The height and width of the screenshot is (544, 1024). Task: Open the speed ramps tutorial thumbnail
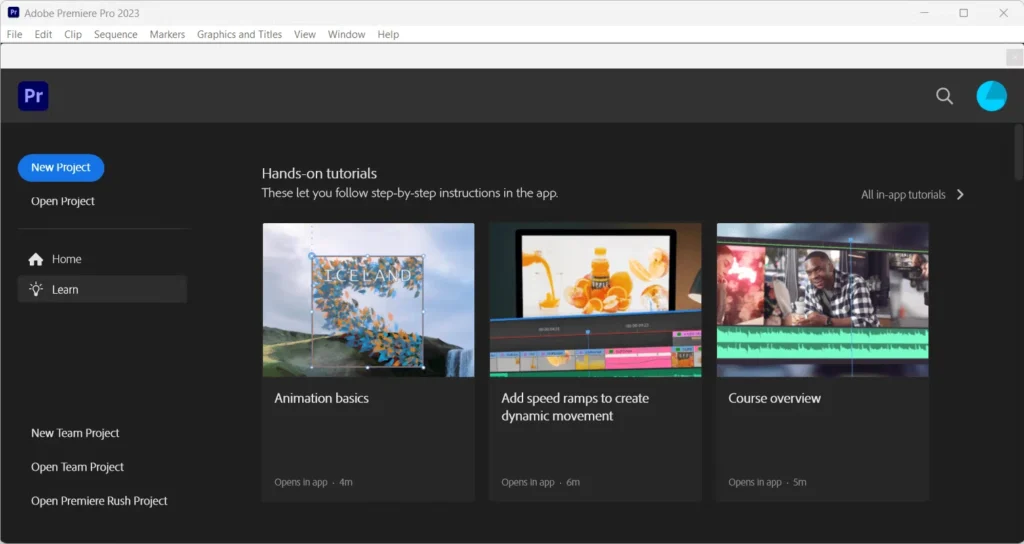[x=595, y=300]
